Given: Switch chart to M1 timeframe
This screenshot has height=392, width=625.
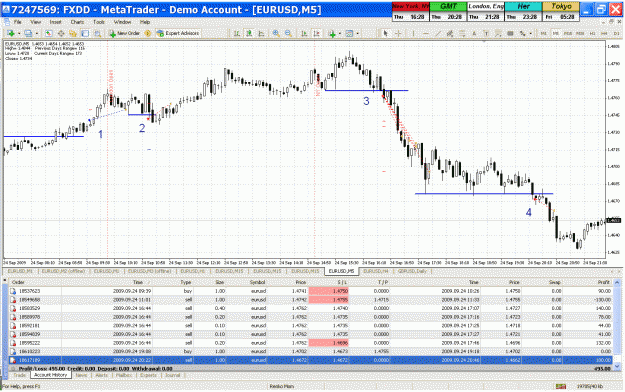Looking at the screenshot, I should [x=543, y=33].
